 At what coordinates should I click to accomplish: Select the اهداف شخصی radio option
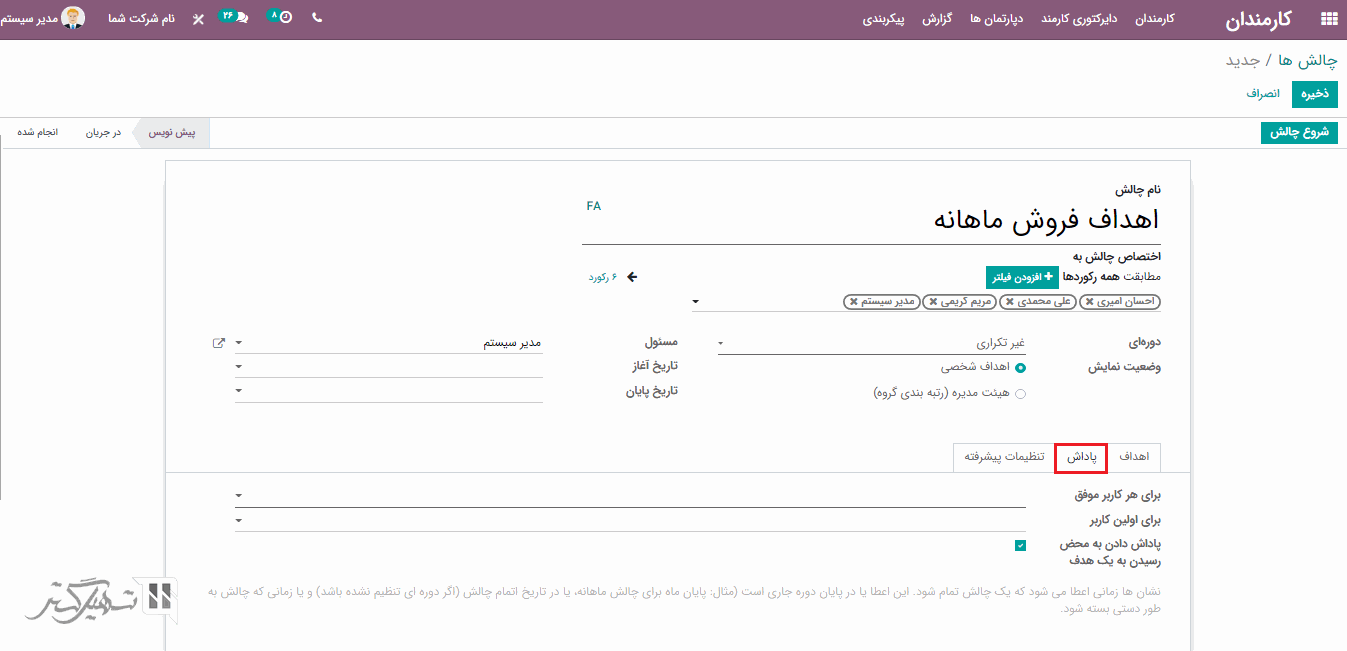click(1020, 368)
